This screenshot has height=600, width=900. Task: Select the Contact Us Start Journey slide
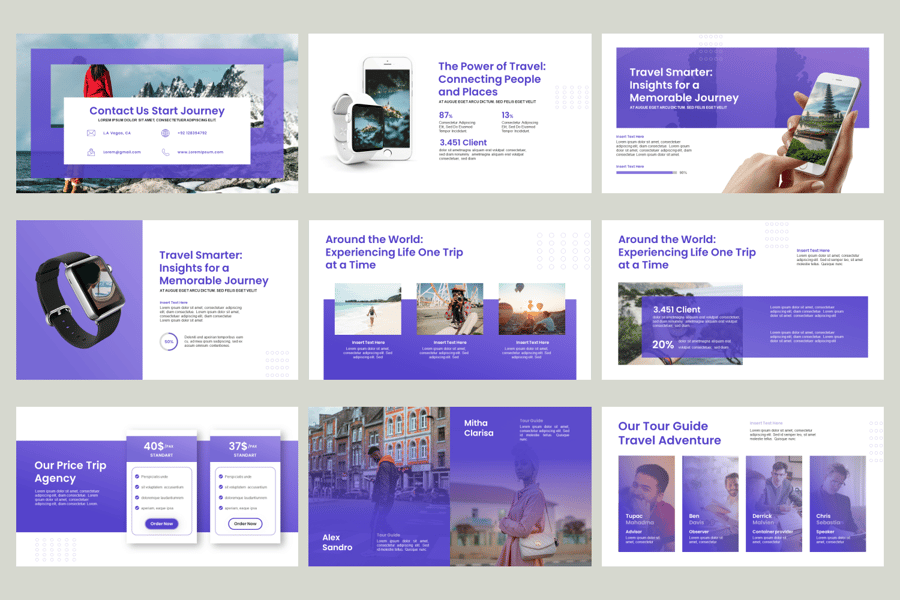[157, 113]
